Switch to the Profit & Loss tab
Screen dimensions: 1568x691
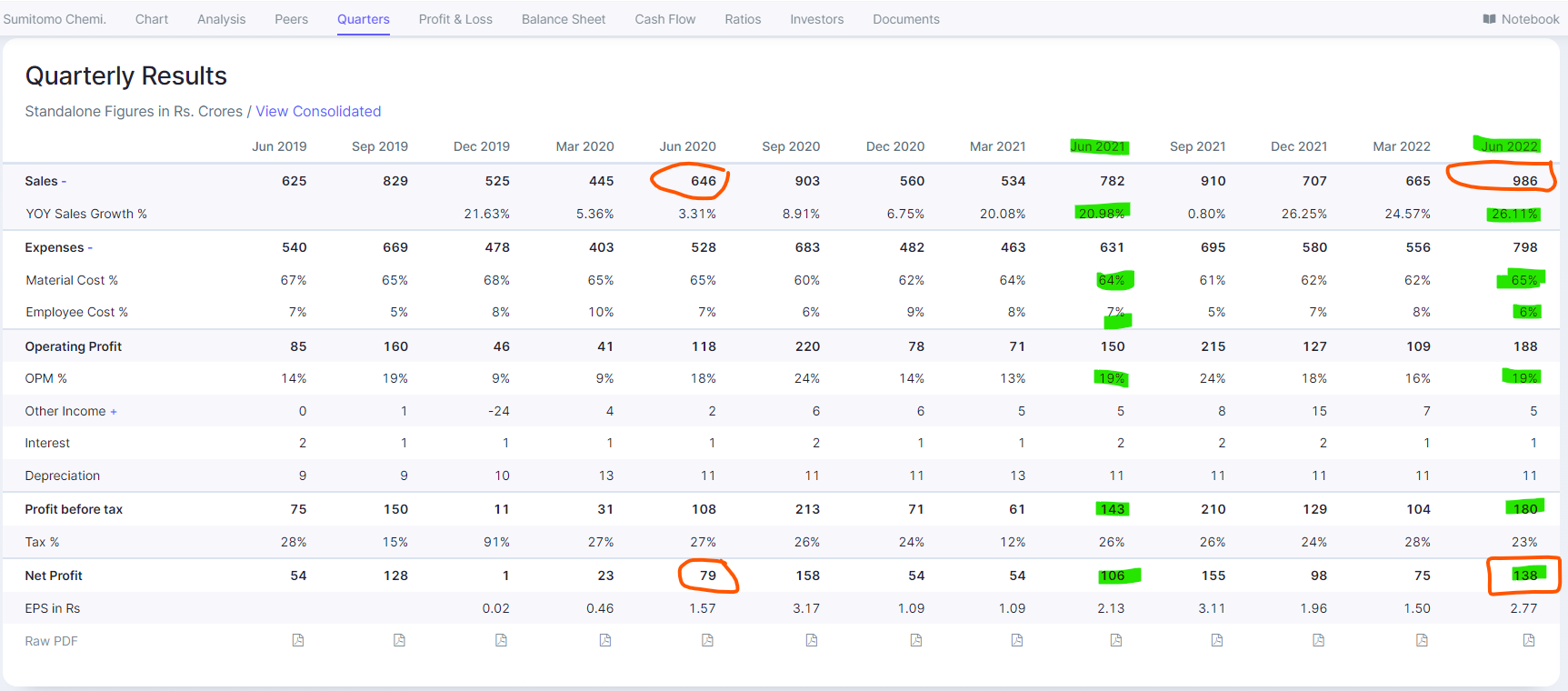tap(455, 19)
